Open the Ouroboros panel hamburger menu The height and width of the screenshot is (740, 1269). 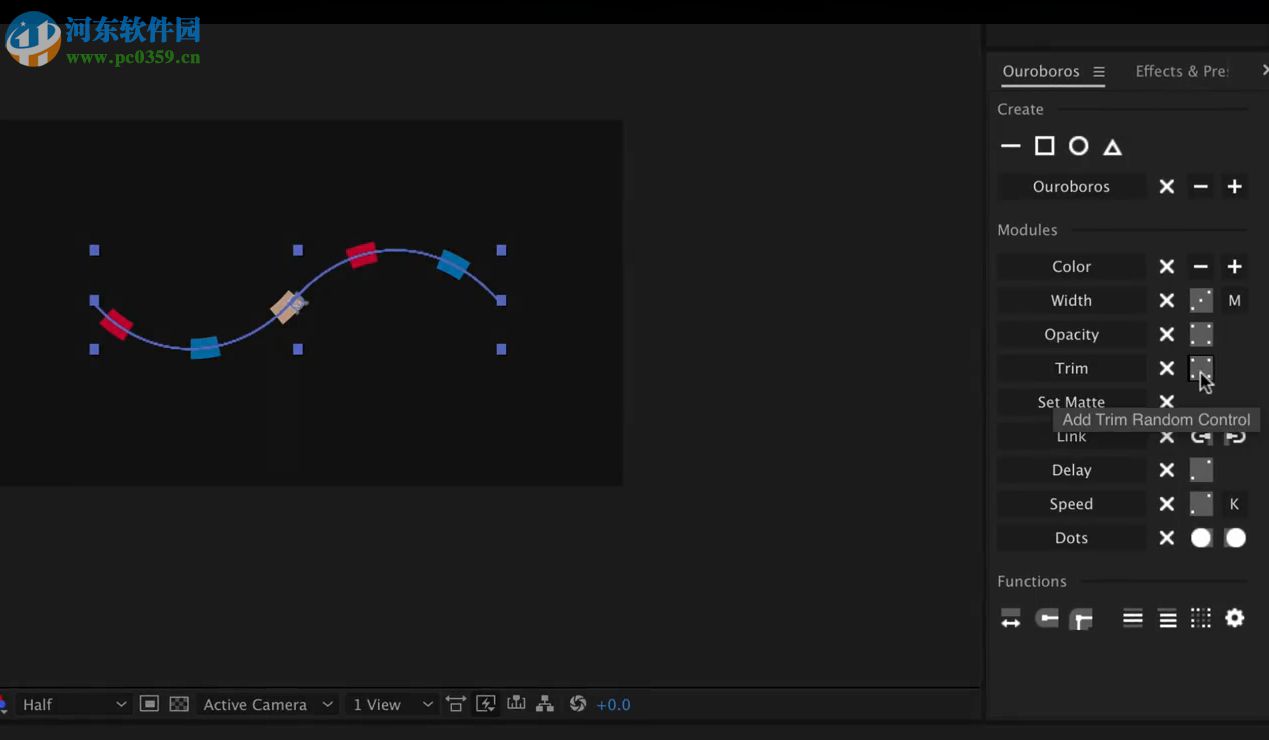1099,71
